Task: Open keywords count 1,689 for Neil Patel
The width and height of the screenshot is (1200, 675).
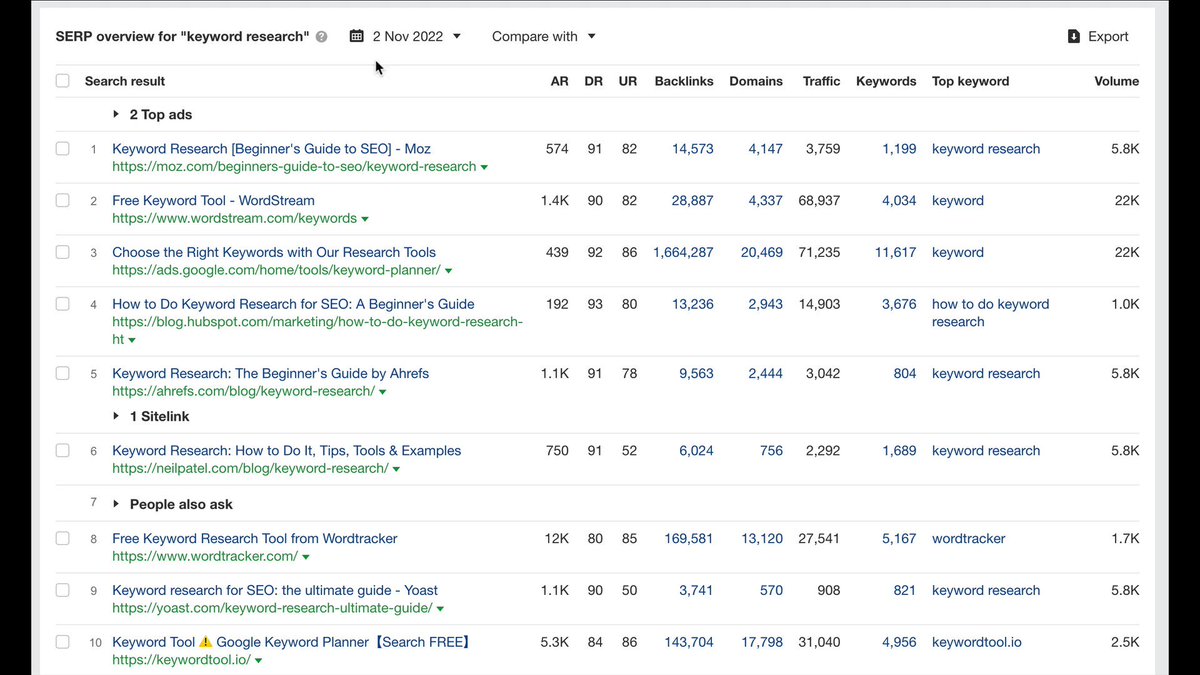Action: pyautogui.click(x=899, y=451)
